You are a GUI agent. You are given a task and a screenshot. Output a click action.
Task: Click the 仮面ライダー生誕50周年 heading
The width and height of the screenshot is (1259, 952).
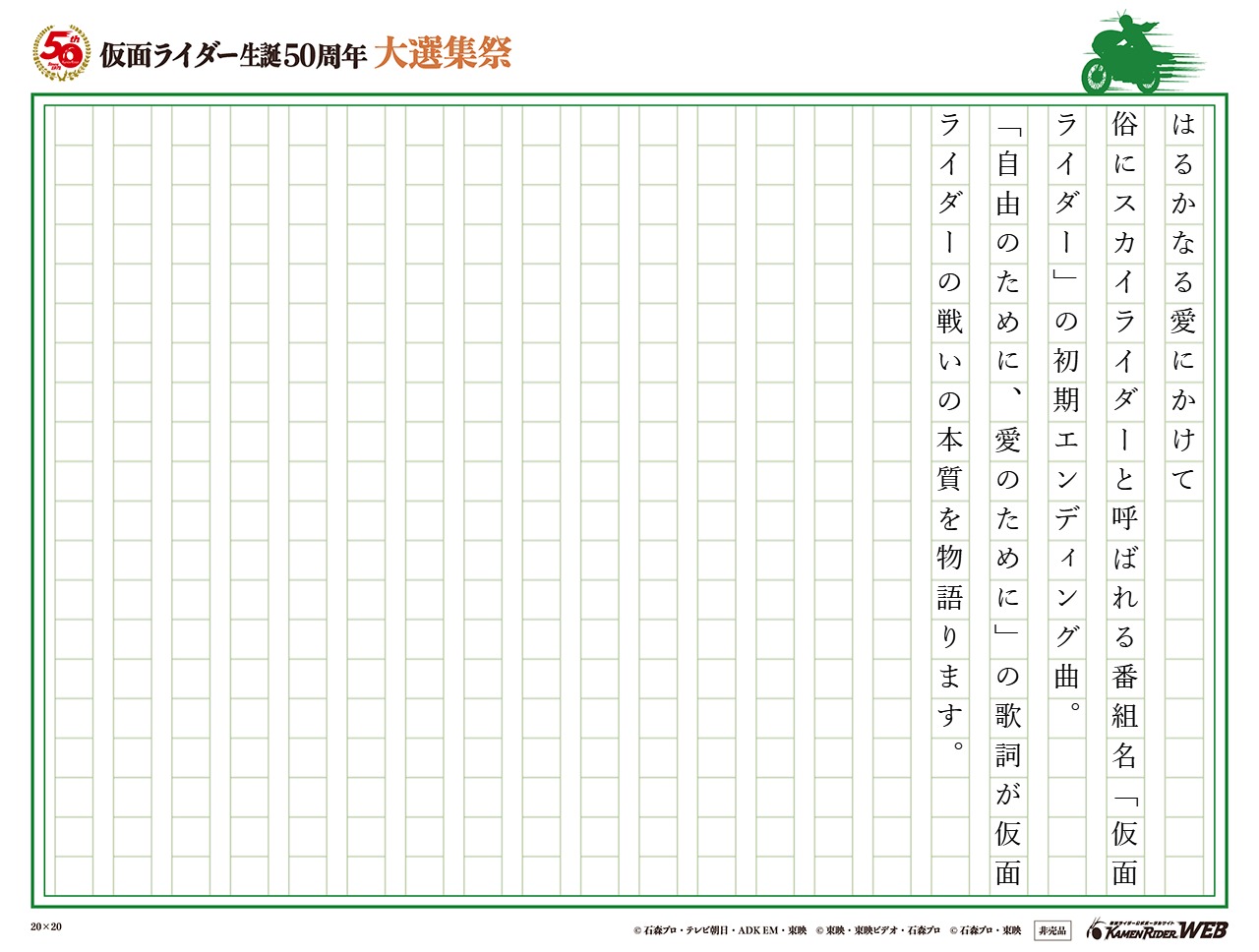[233, 56]
